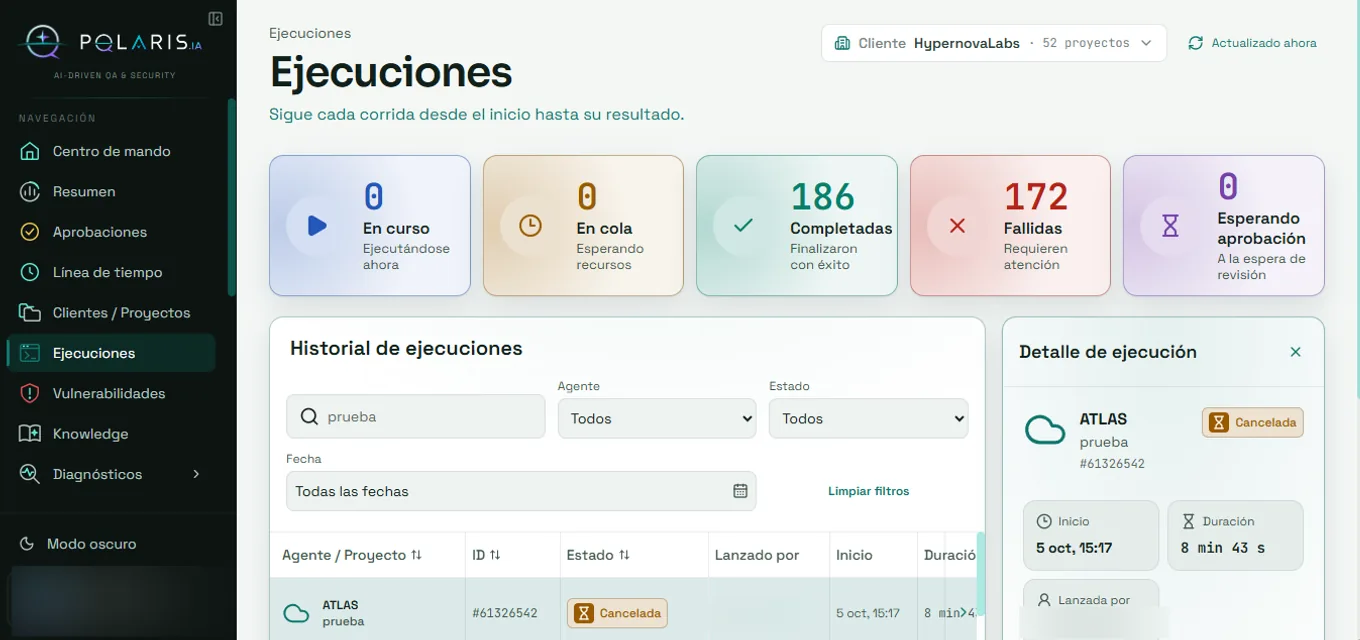1360x640 pixels.
Task: Click the En curso play icon
Action: [317, 226]
